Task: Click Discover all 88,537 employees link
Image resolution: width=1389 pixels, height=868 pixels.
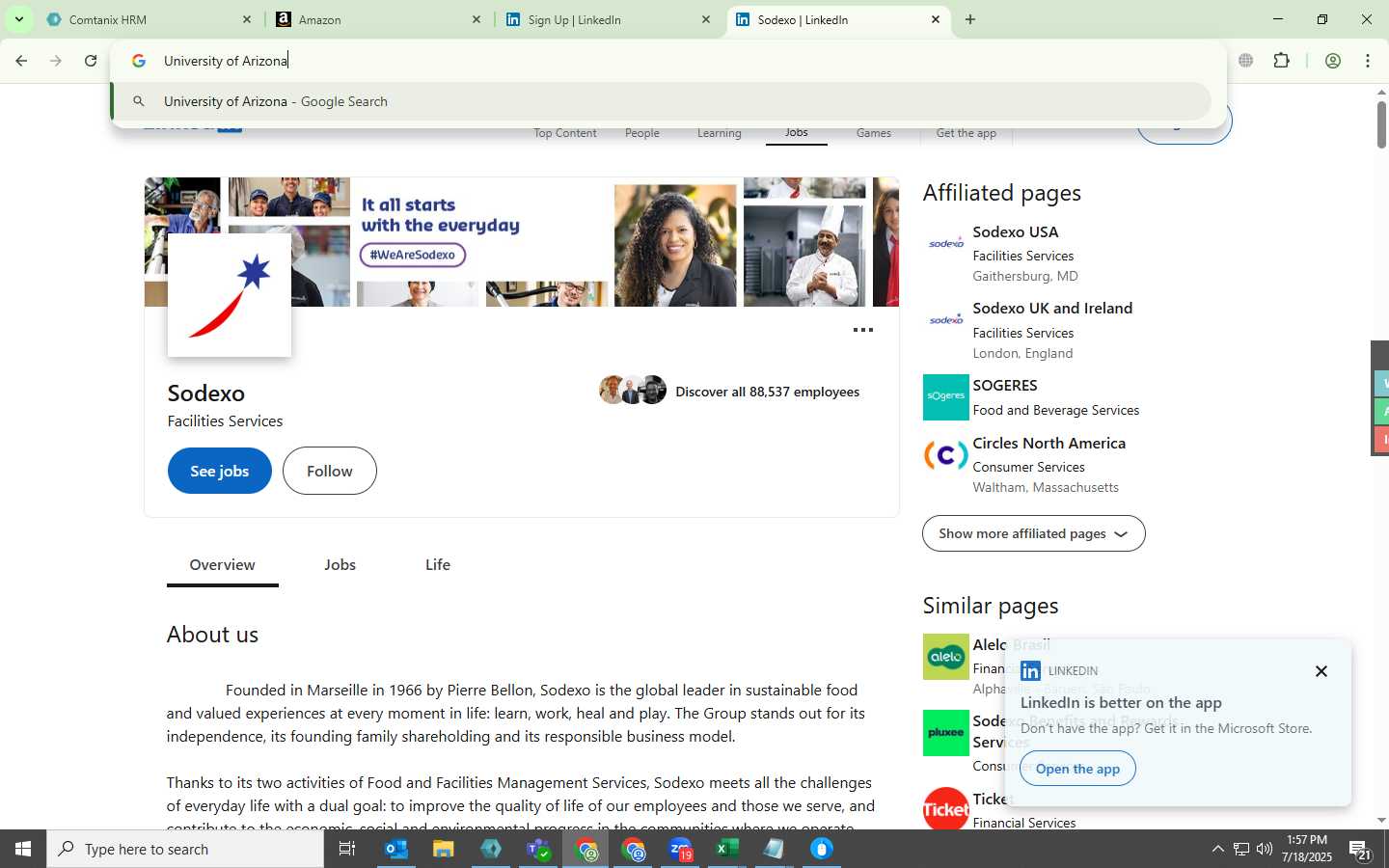Action: point(767,392)
